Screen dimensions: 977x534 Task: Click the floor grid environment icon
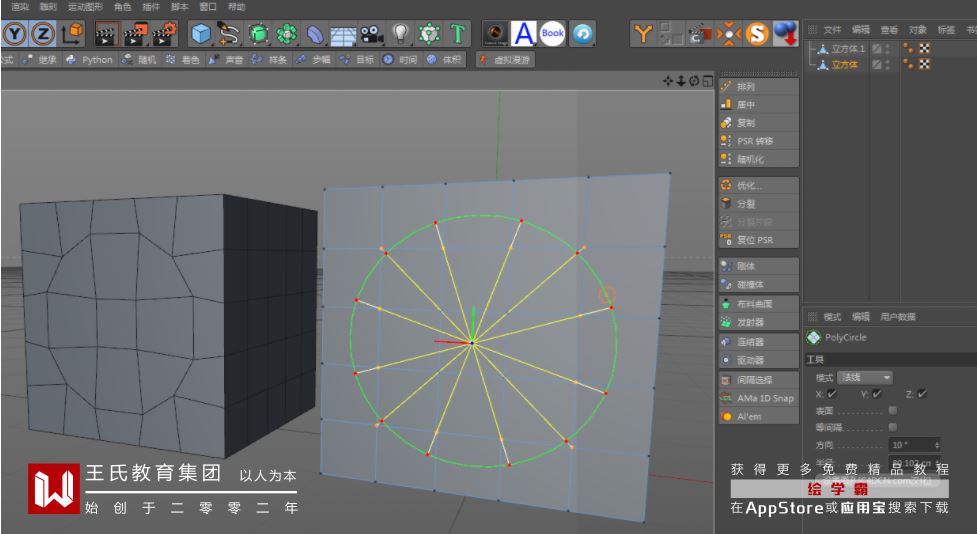[x=343, y=34]
